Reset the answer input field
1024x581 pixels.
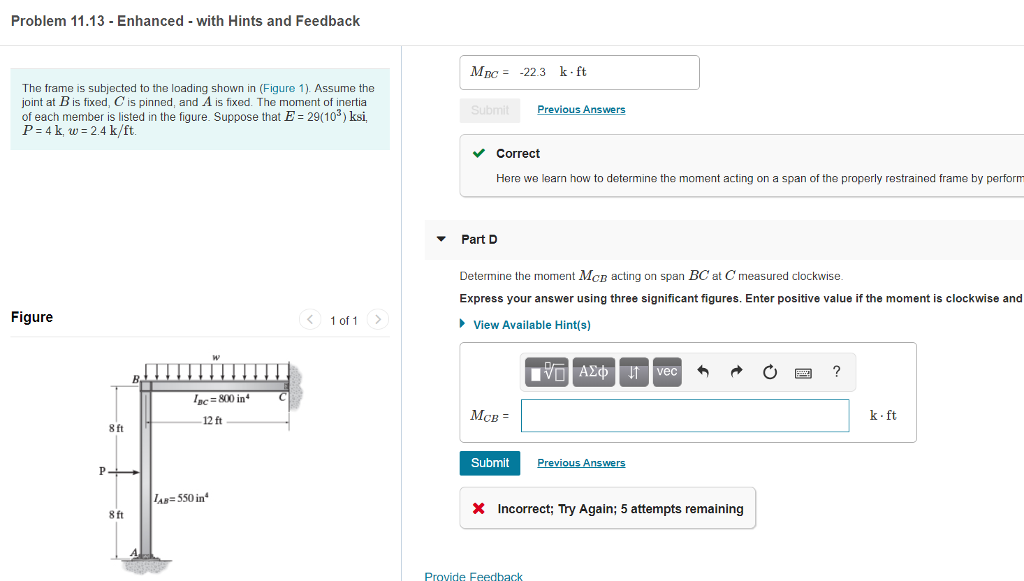[x=769, y=371]
